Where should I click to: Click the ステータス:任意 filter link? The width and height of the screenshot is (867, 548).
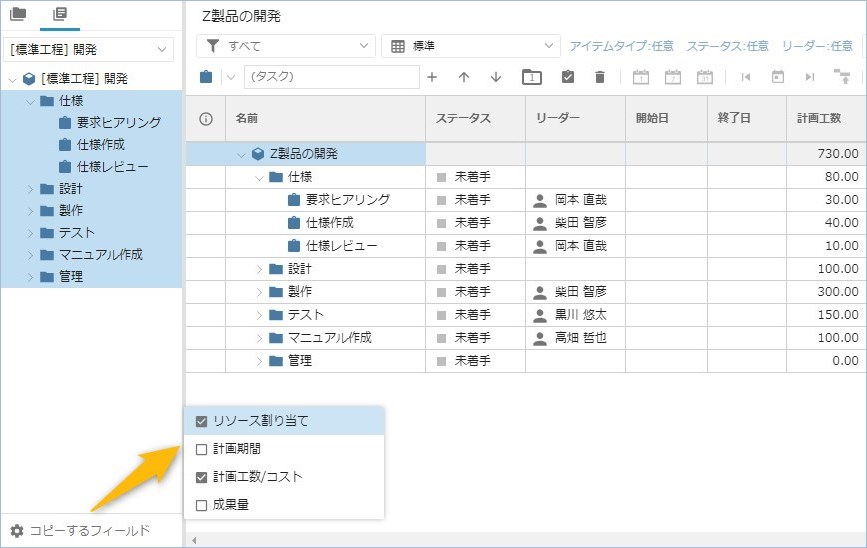point(727,46)
